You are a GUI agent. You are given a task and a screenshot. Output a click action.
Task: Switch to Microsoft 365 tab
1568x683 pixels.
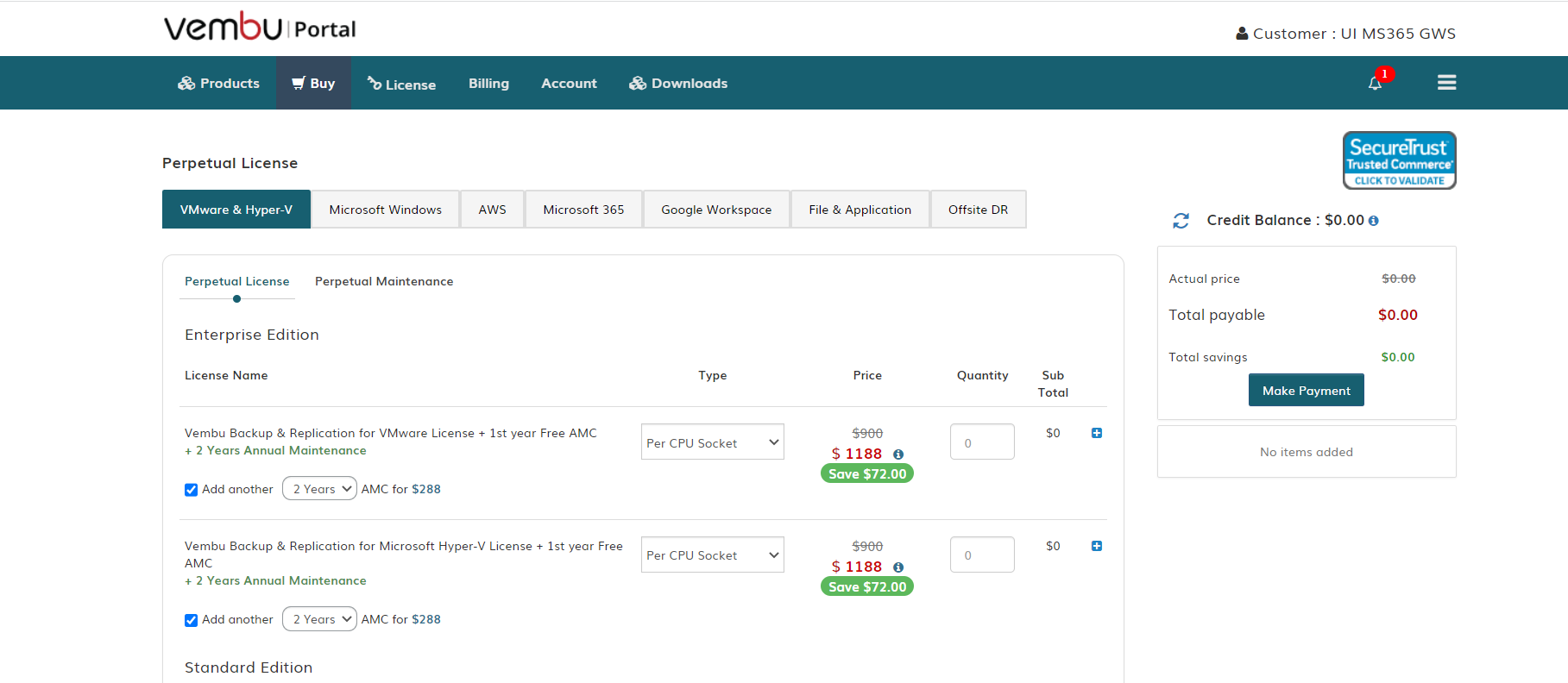point(583,210)
